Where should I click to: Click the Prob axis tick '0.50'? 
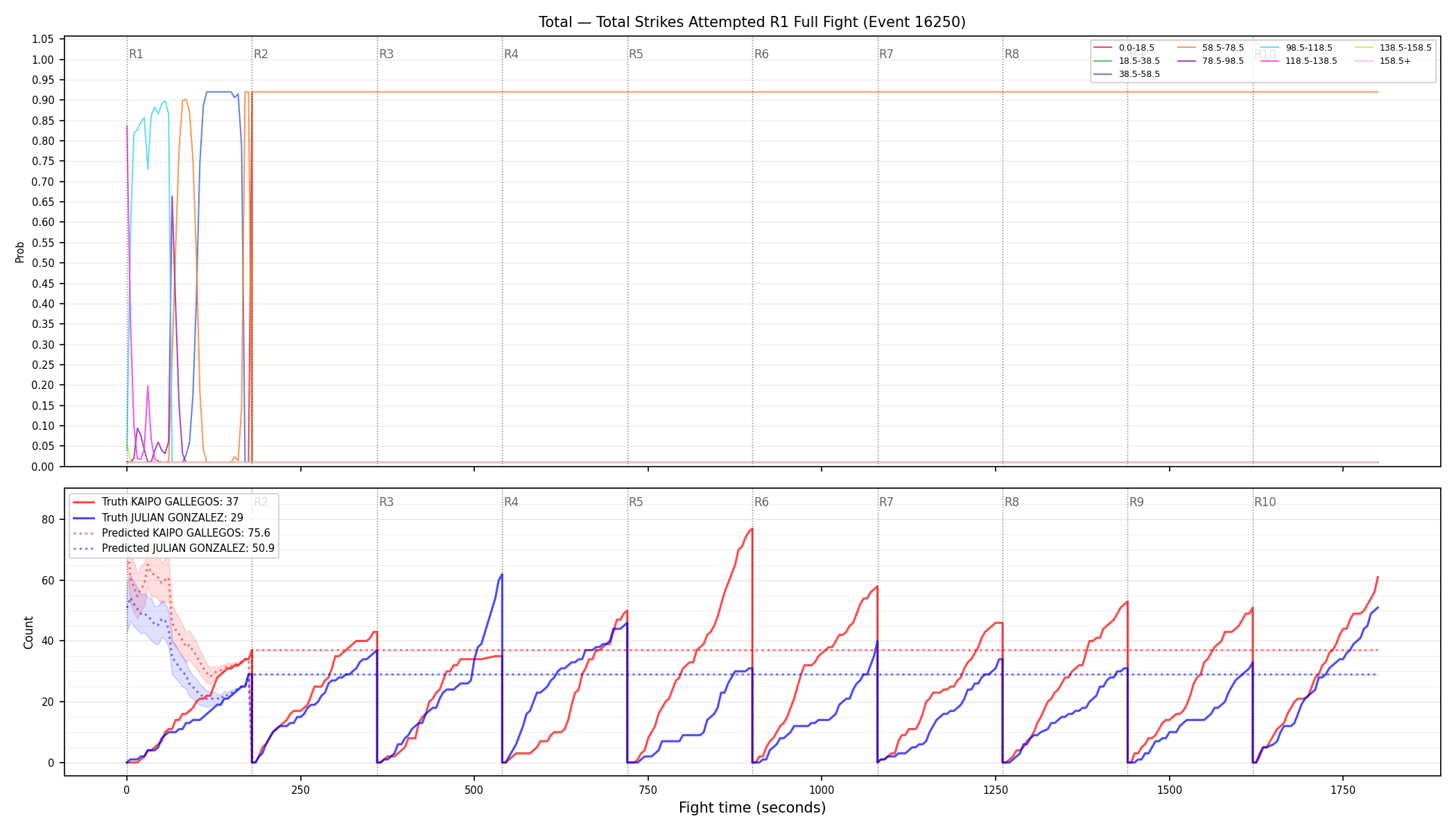[43, 263]
